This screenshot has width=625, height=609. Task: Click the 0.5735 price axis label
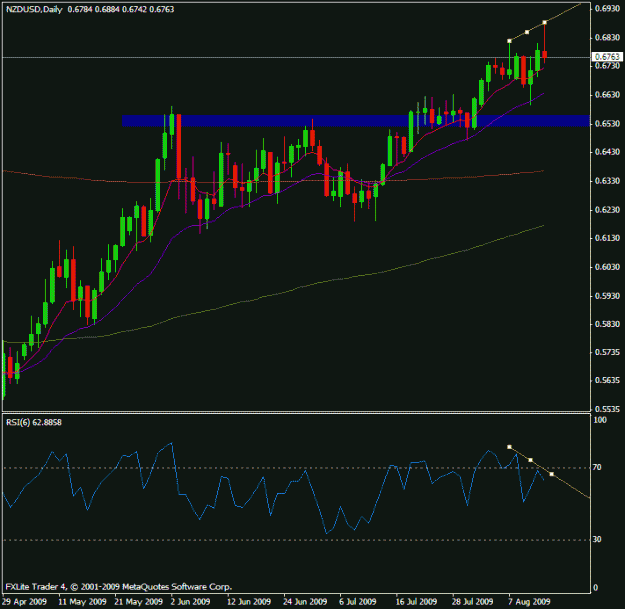point(607,352)
